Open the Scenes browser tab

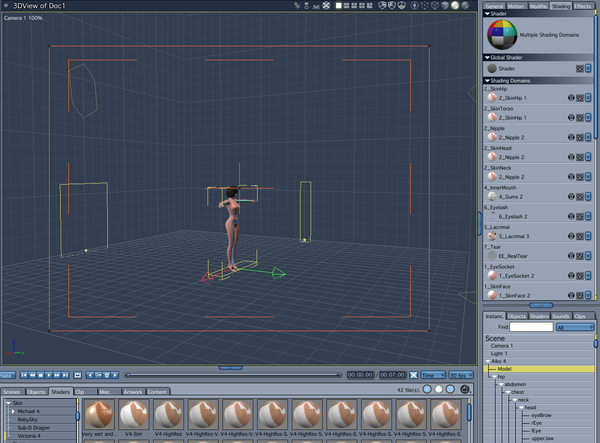(x=11, y=392)
